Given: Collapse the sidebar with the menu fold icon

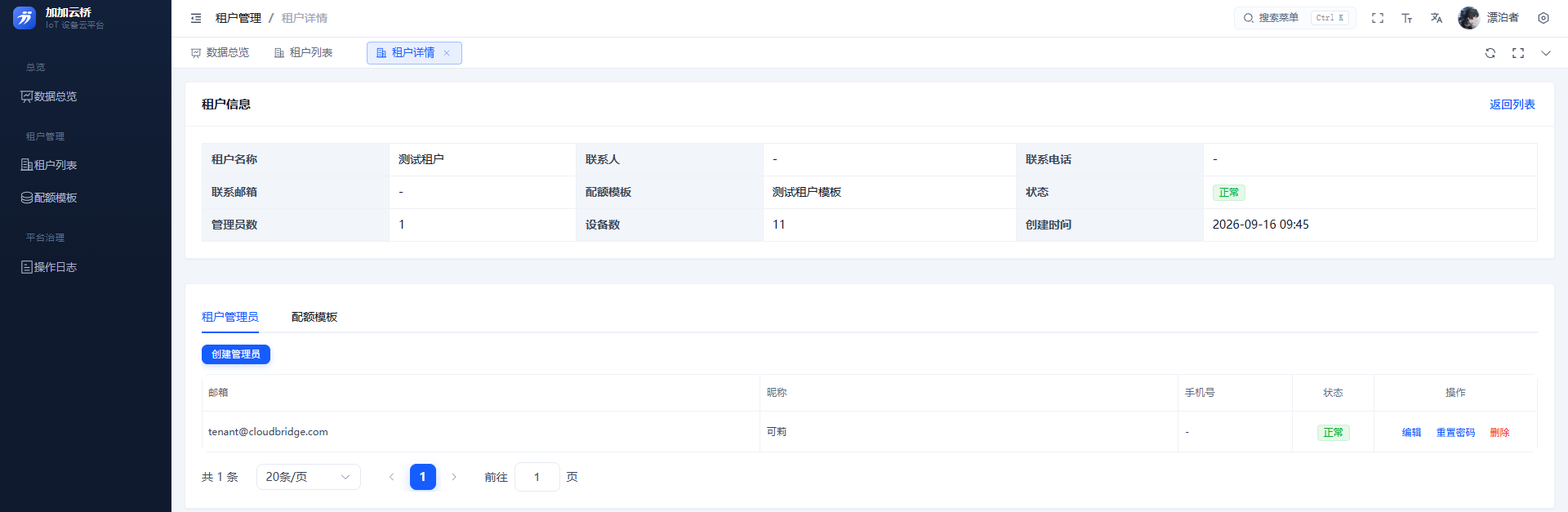Looking at the screenshot, I should [x=196, y=18].
